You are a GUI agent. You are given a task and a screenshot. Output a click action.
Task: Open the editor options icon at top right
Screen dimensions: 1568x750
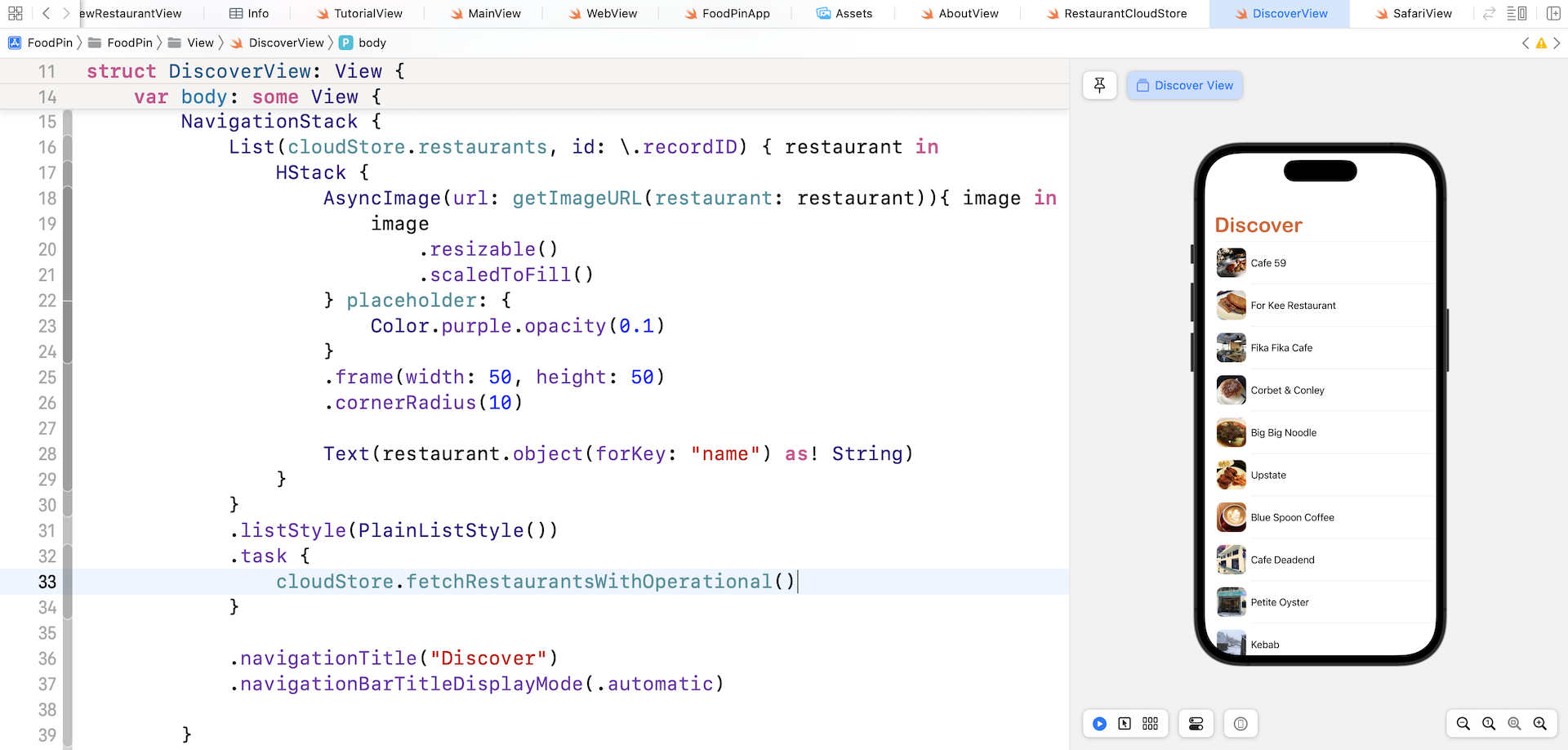[1517, 13]
